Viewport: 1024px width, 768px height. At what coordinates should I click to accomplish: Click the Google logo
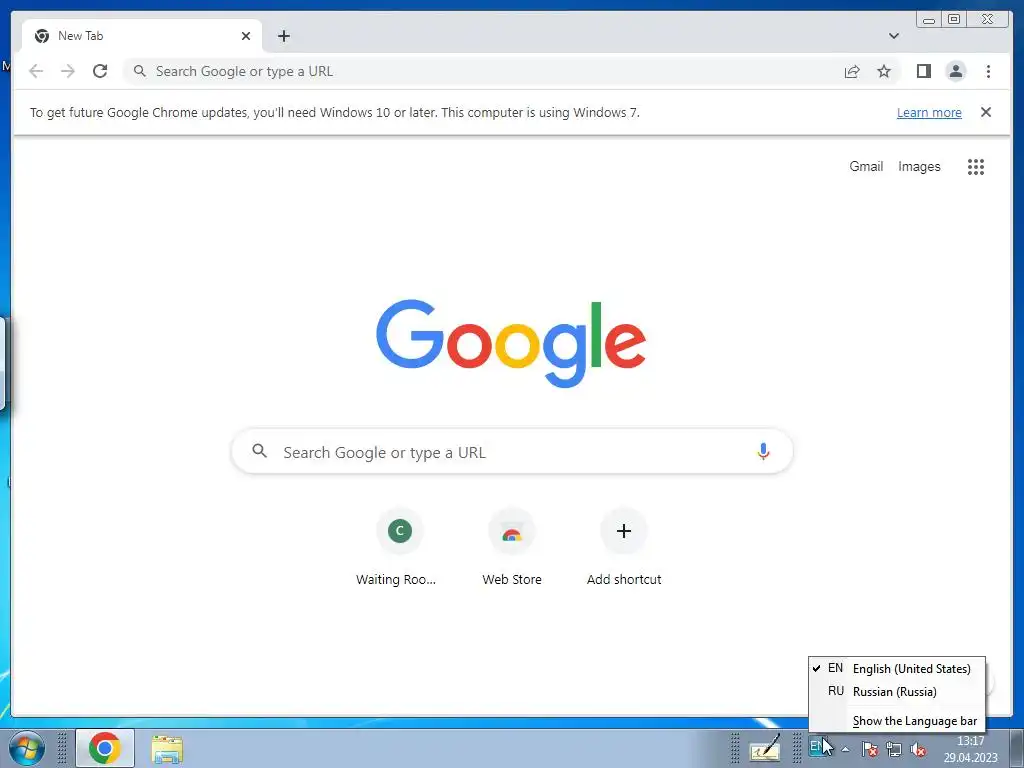(511, 344)
